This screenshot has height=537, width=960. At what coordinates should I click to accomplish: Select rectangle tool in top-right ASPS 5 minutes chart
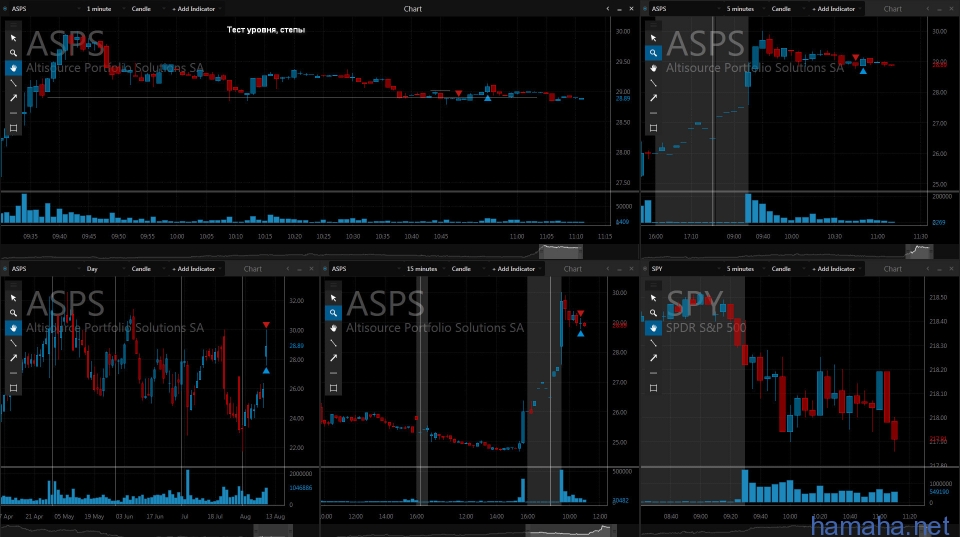[653, 128]
